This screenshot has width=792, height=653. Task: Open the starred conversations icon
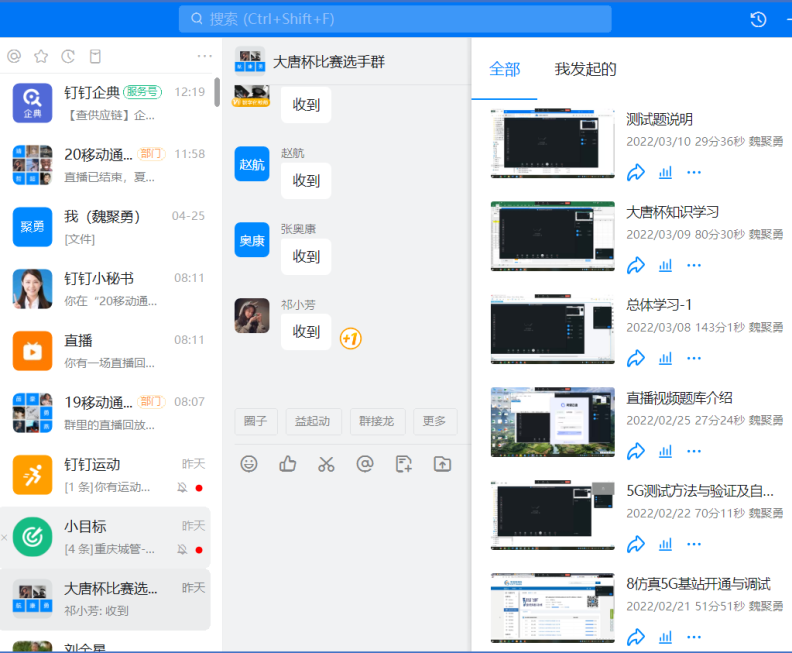click(41, 56)
